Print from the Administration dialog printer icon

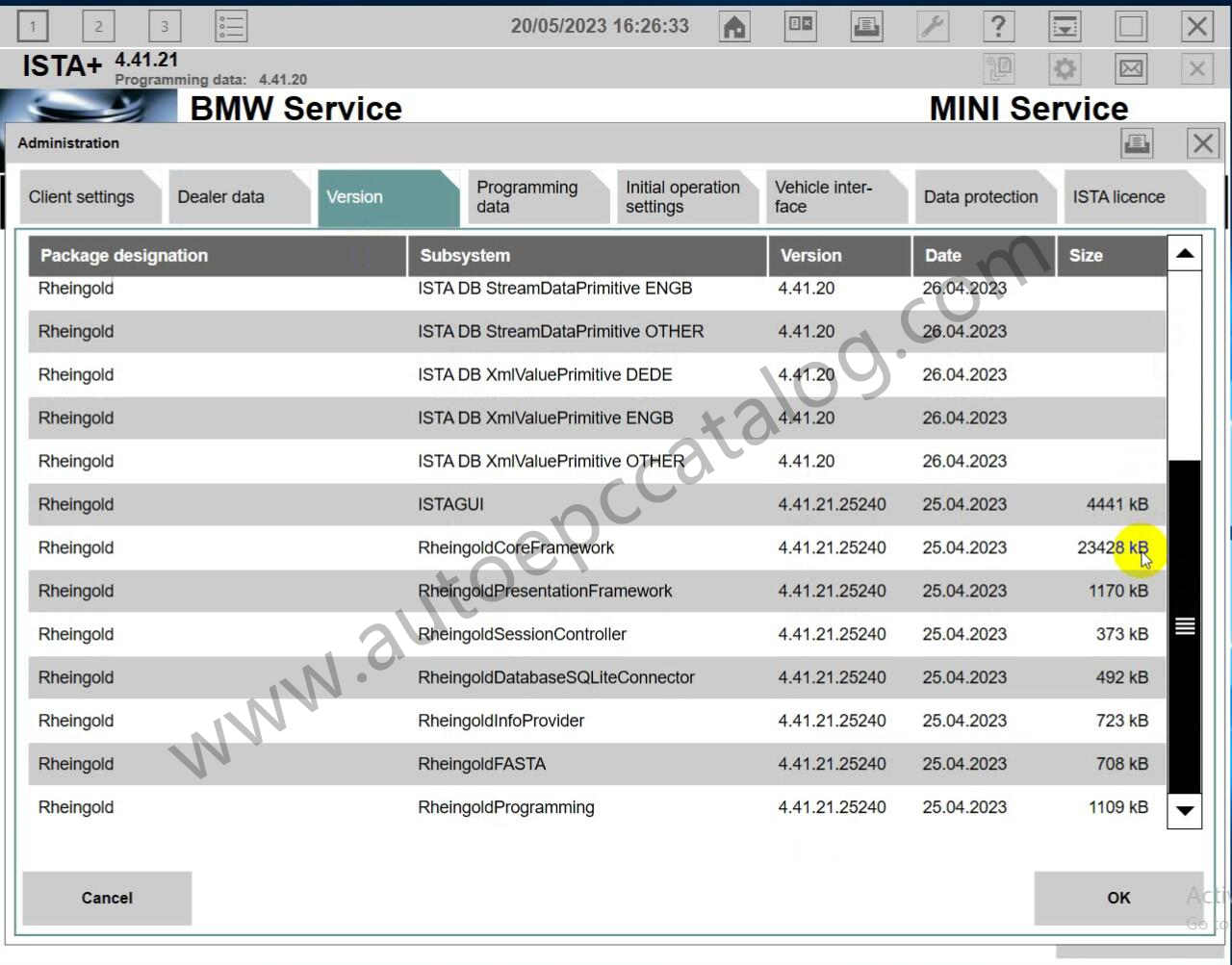pos(1137,144)
